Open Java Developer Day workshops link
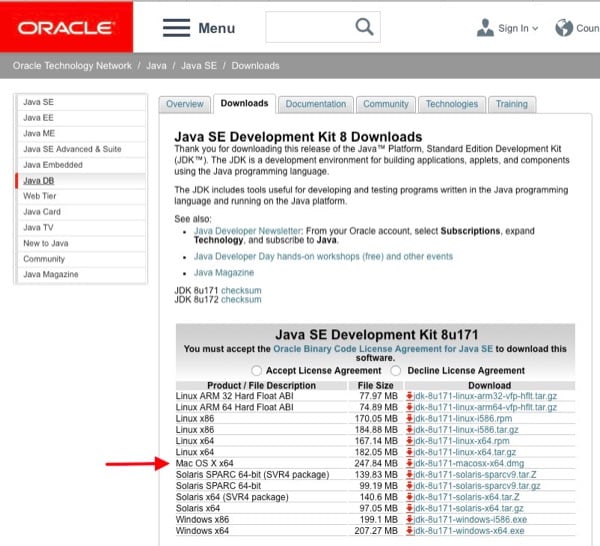This screenshot has width=600, height=546. (323, 256)
